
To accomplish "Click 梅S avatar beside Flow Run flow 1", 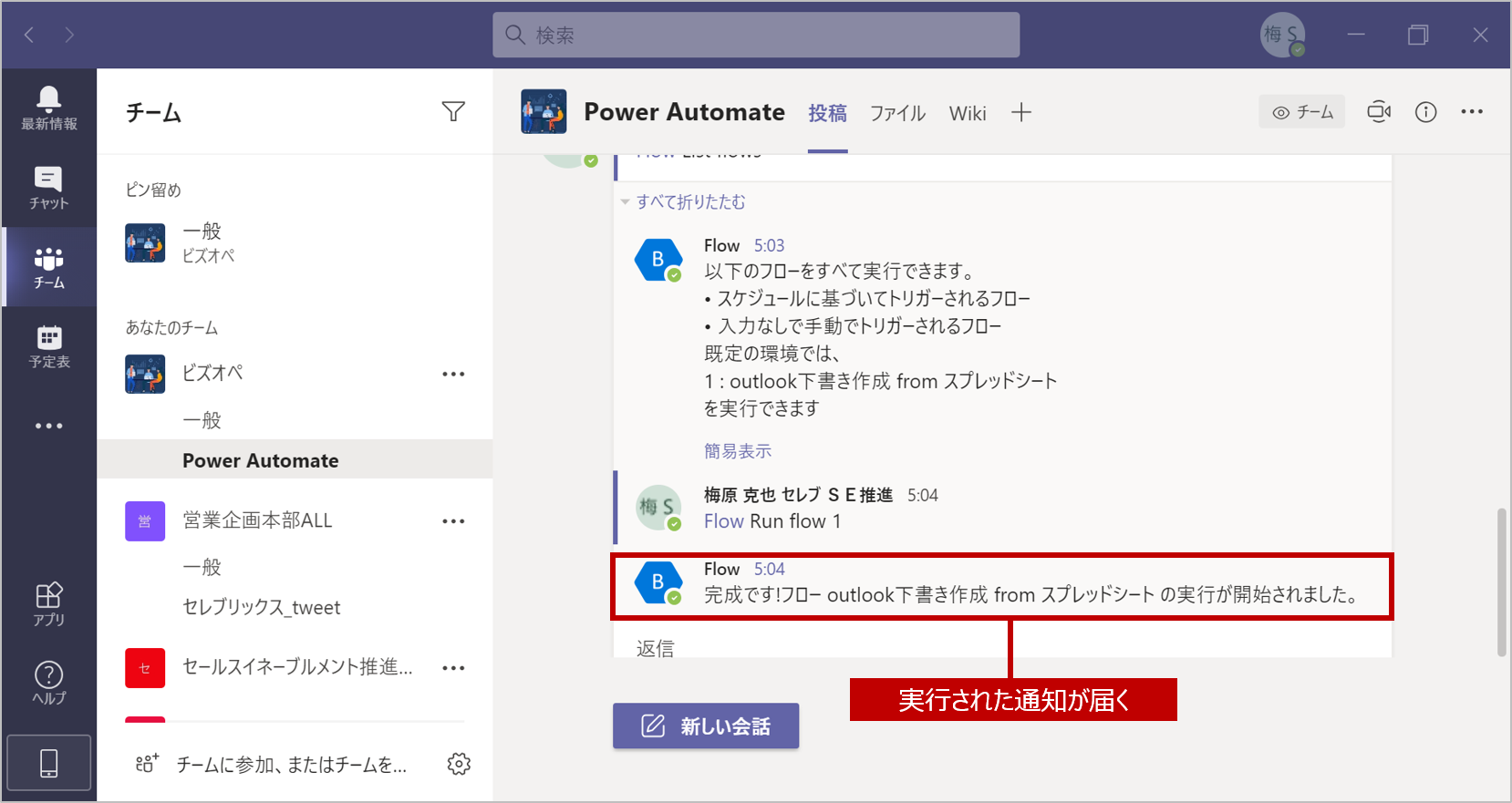I will 658,508.
